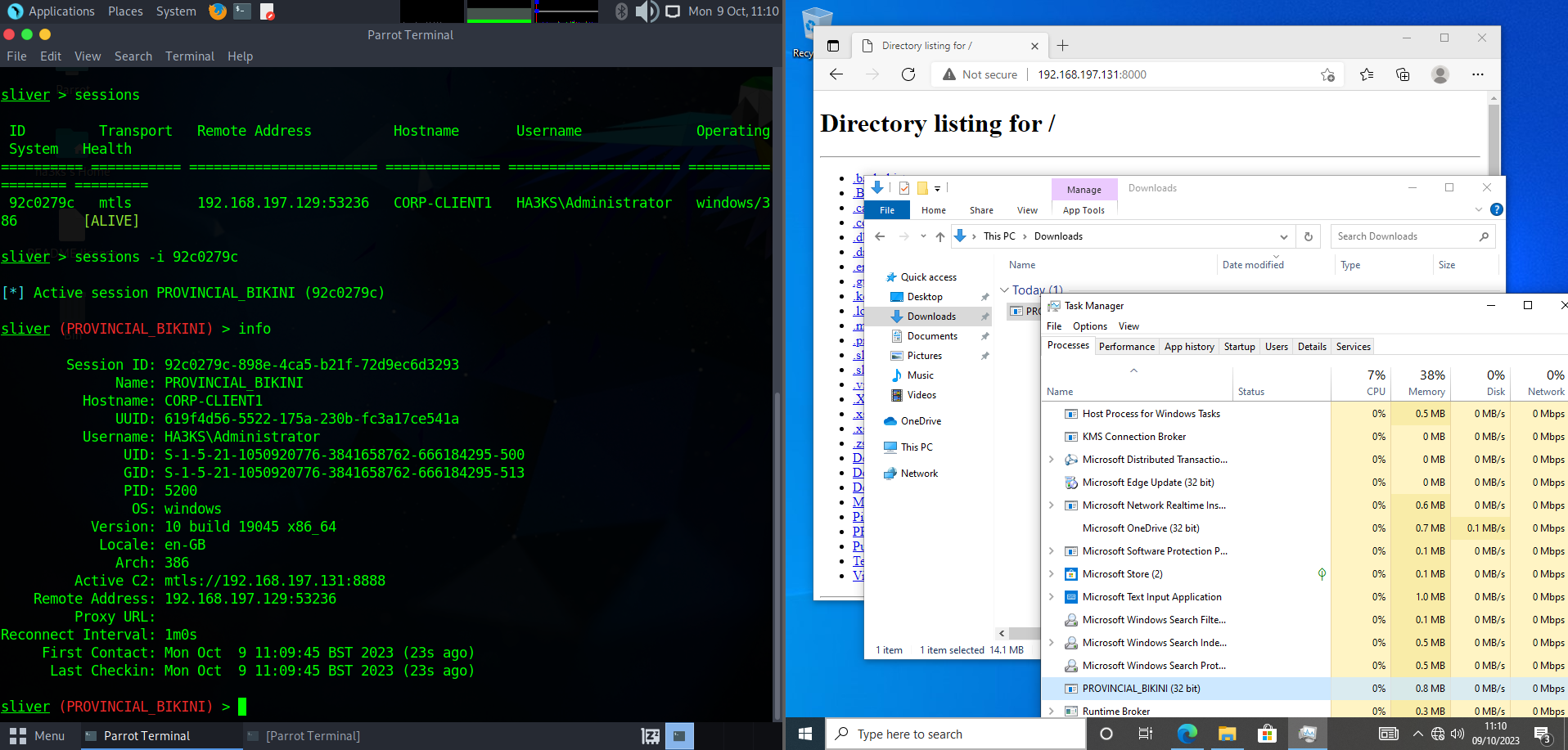Open terminal launcher in Parrot top panel
This screenshot has height=750, width=1568.
pos(241,11)
